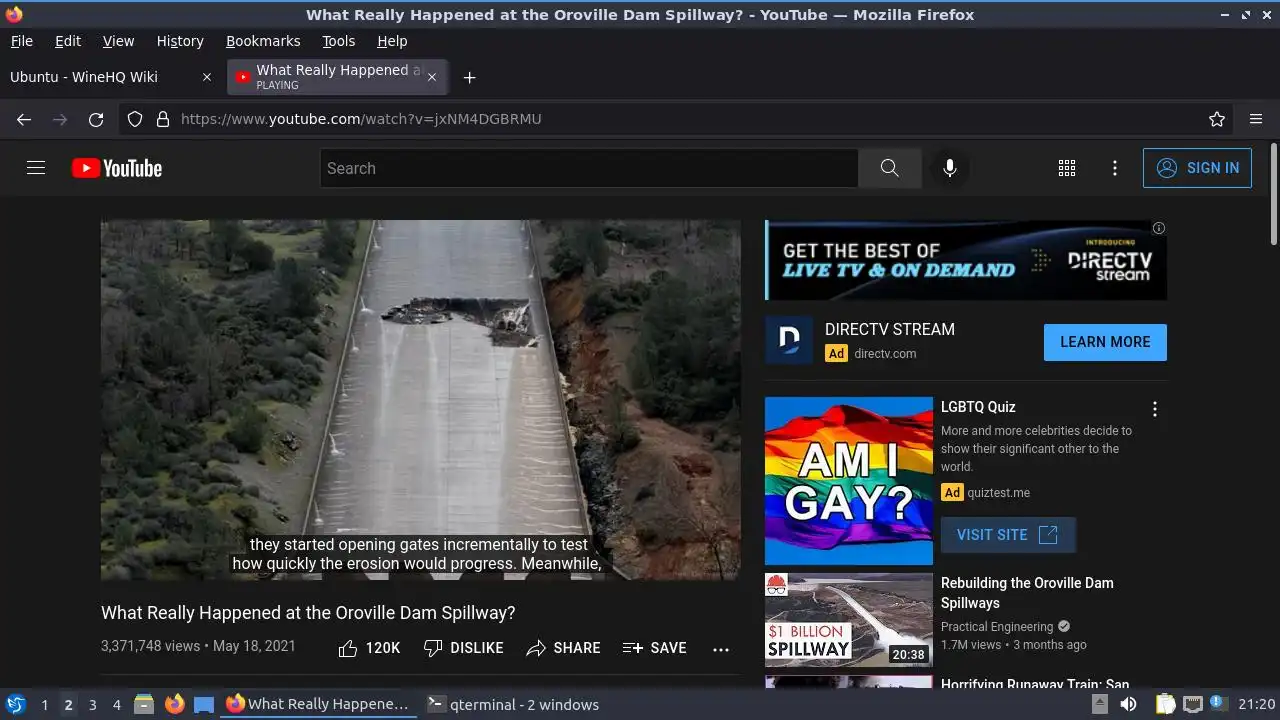This screenshot has height=720, width=1280.
Task: Start voice search with the microphone
Action: pyautogui.click(x=950, y=168)
